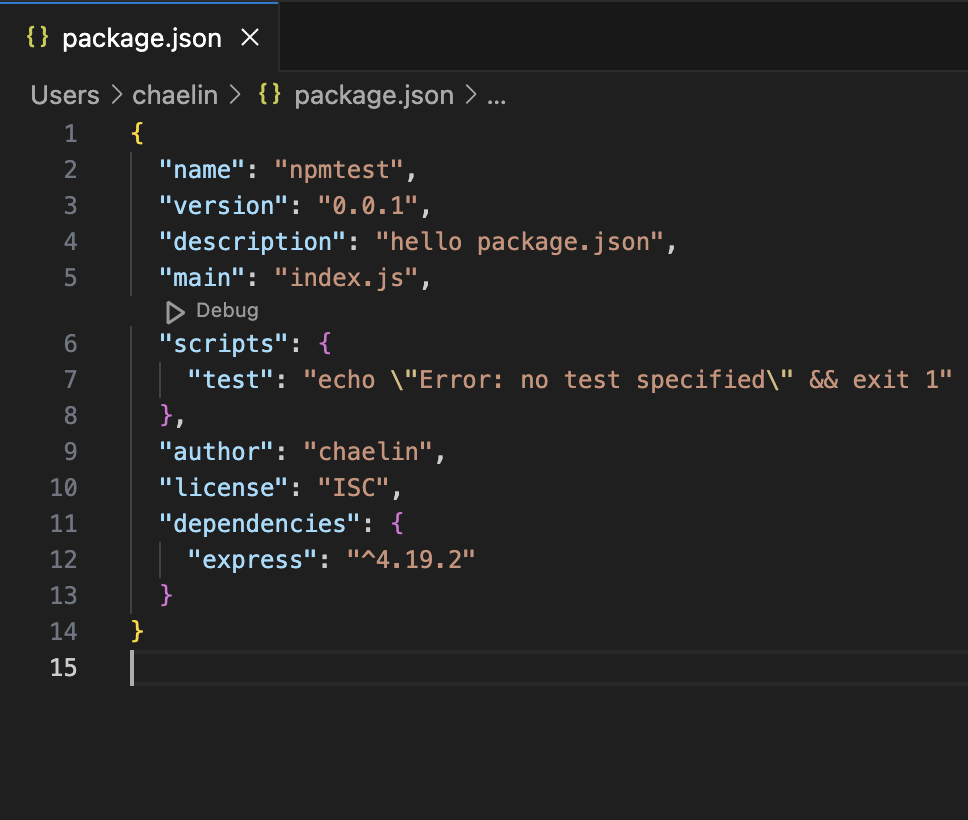This screenshot has height=820, width=968.
Task: Click the "express" dependency key
Action: point(252,559)
